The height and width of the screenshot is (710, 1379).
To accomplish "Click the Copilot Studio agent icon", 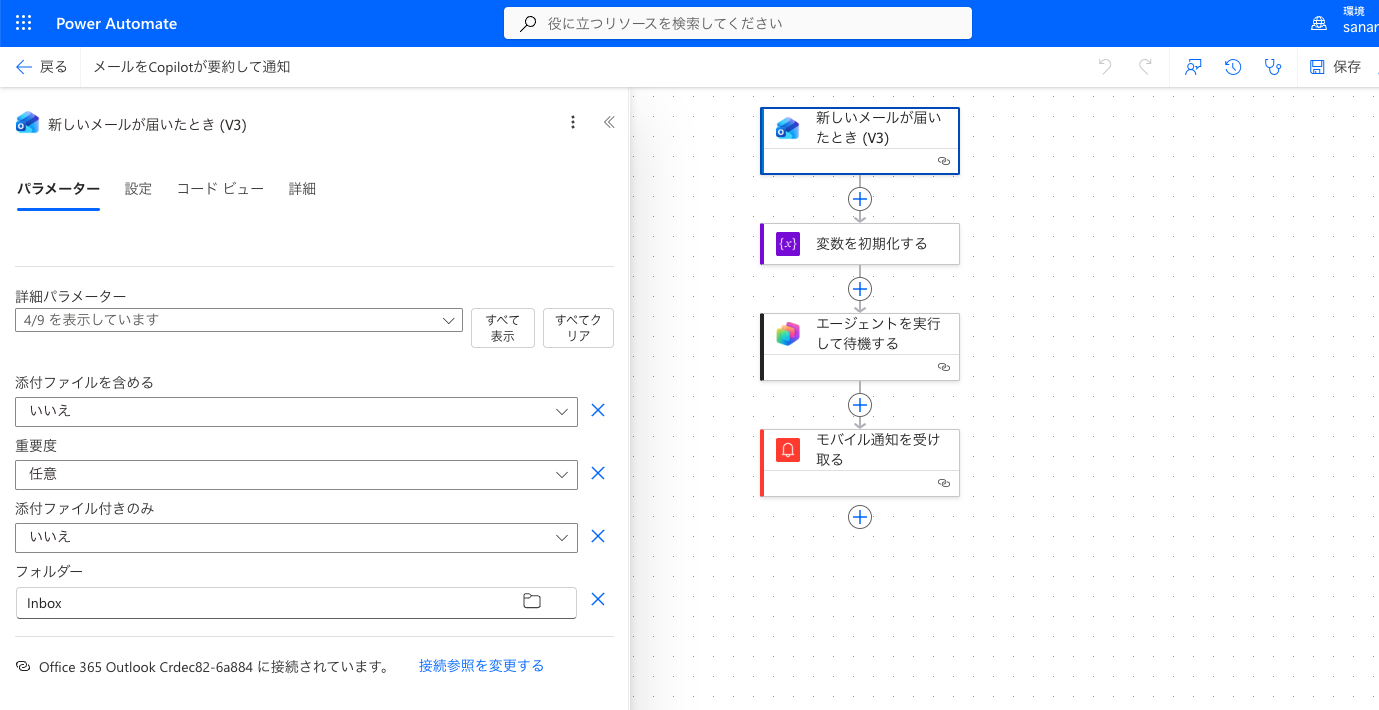I will point(788,334).
